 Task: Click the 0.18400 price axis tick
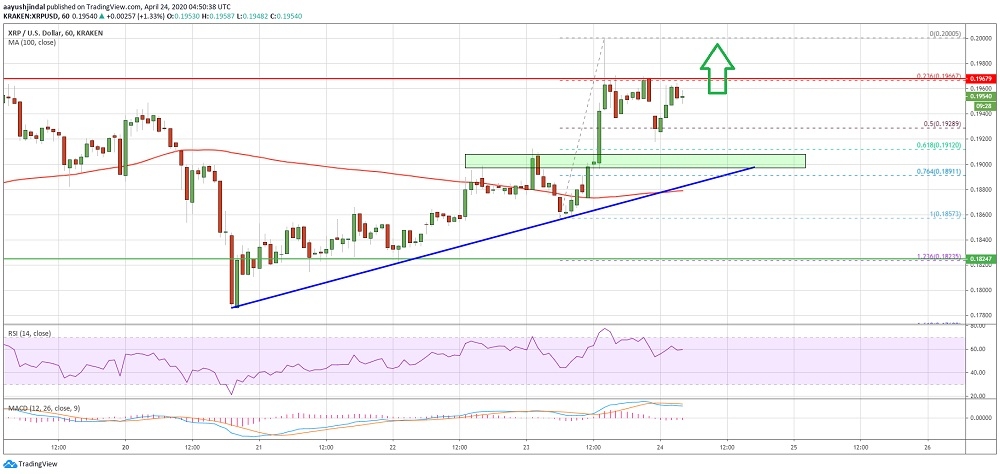[x=981, y=240]
